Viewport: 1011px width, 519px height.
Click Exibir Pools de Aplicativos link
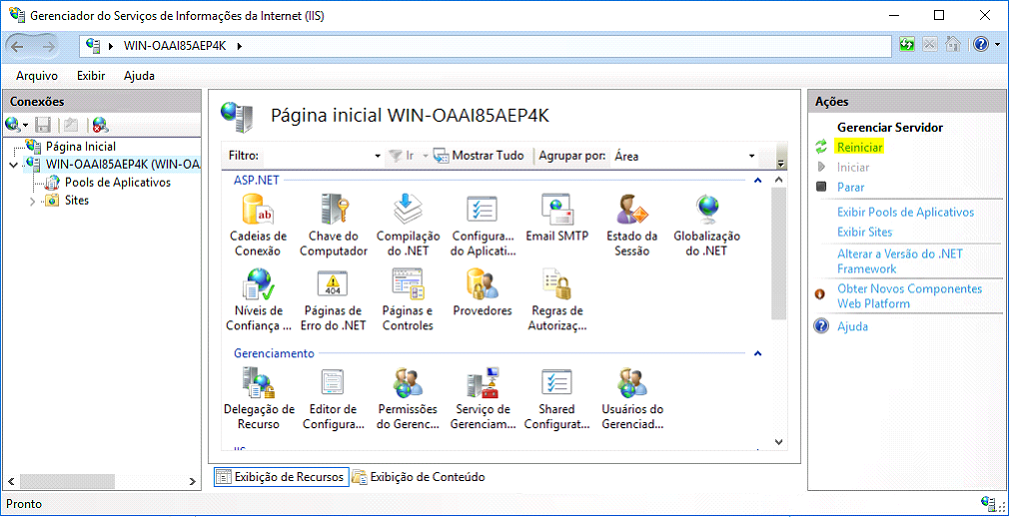905,212
